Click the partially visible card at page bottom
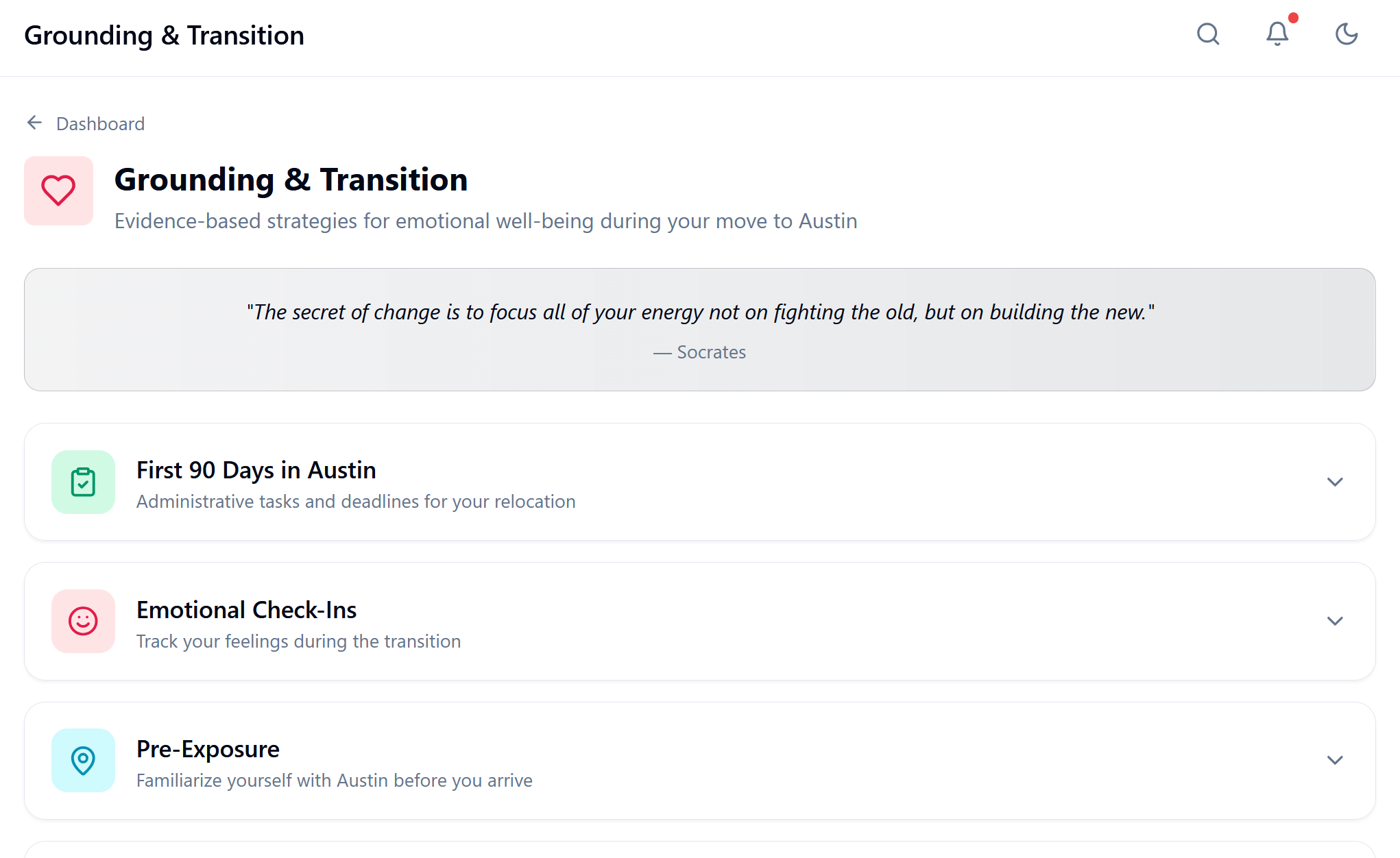 coord(699,852)
